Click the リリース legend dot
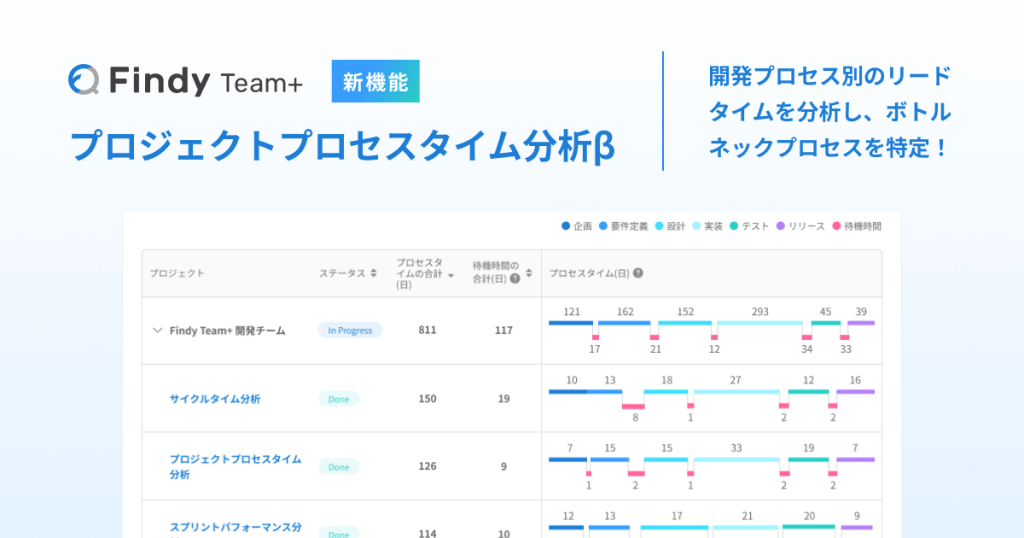 pos(780,226)
